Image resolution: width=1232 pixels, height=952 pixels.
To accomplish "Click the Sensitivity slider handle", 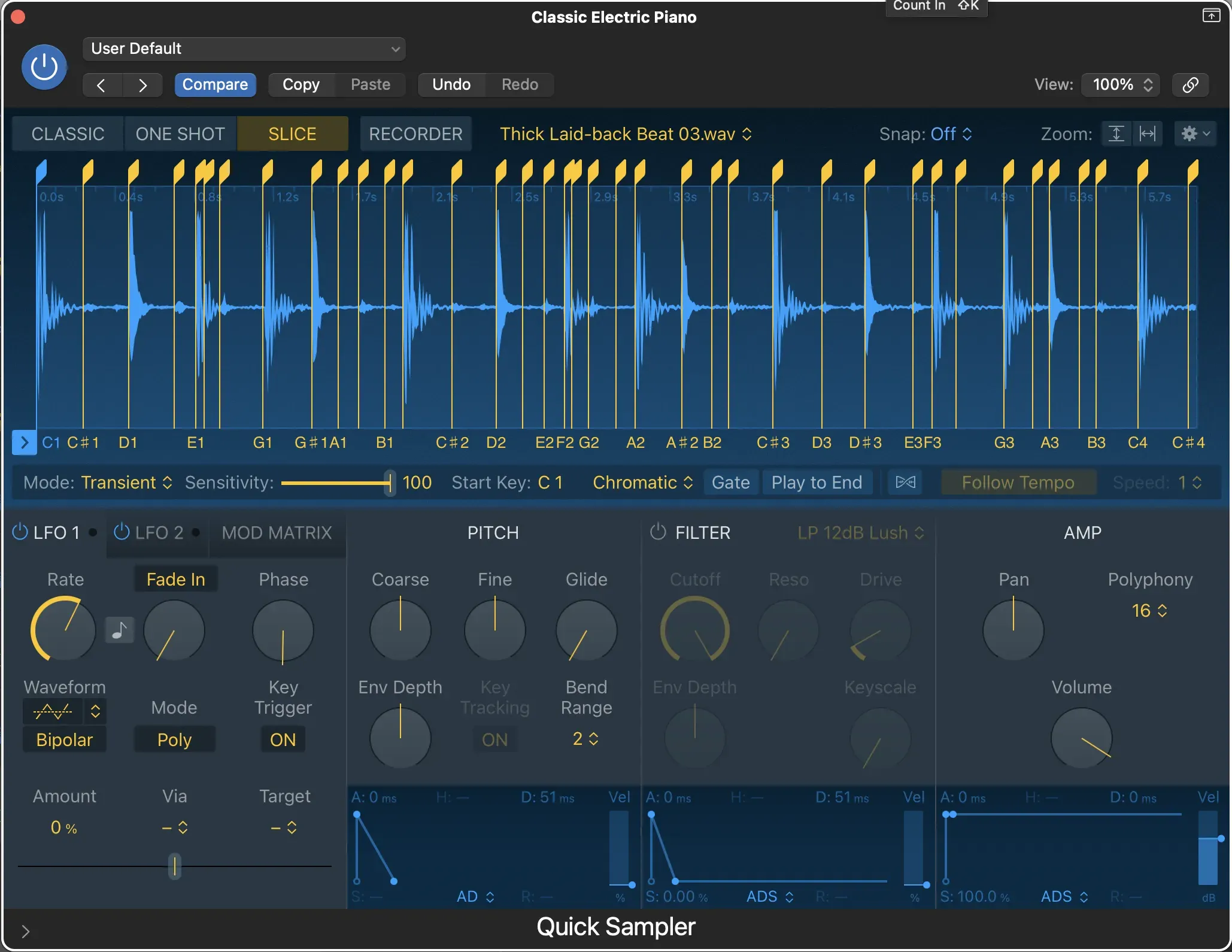I will [x=390, y=482].
